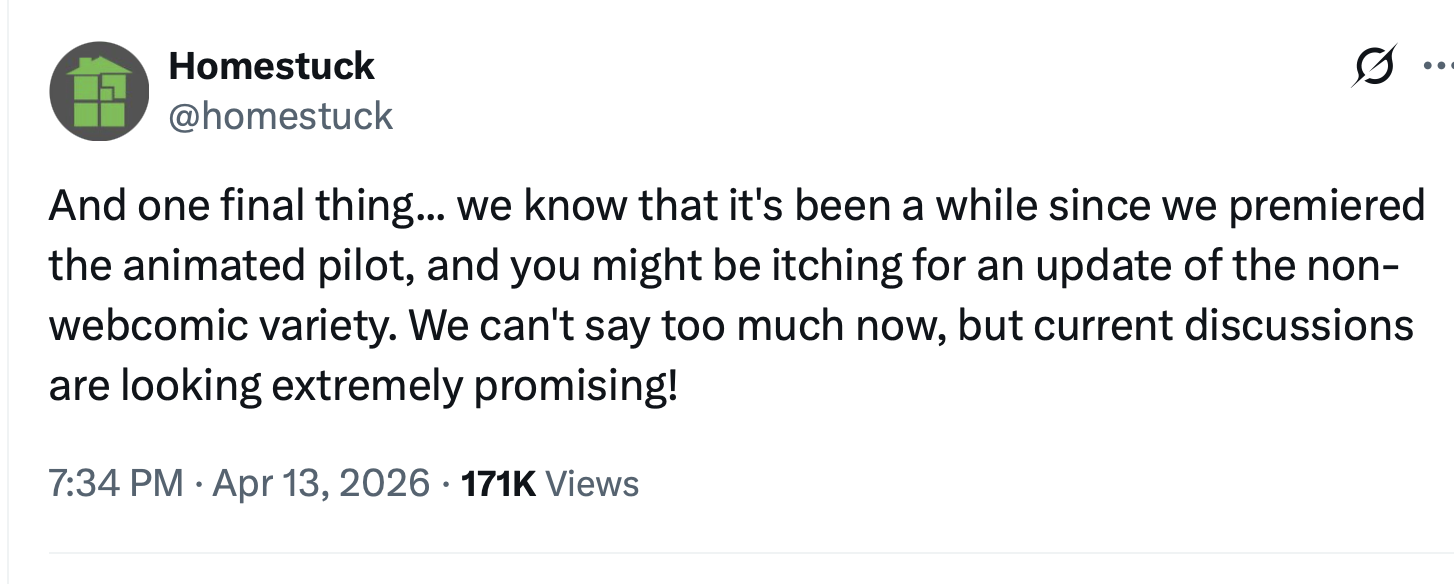
Task: View analytics via the 171K count
Action: click(497, 484)
